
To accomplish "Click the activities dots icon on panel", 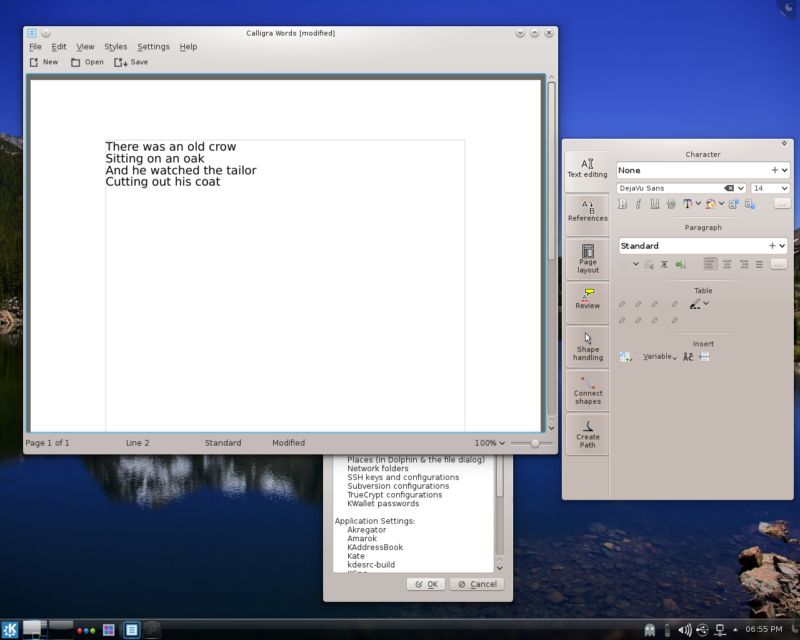I will tap(86, 631).
